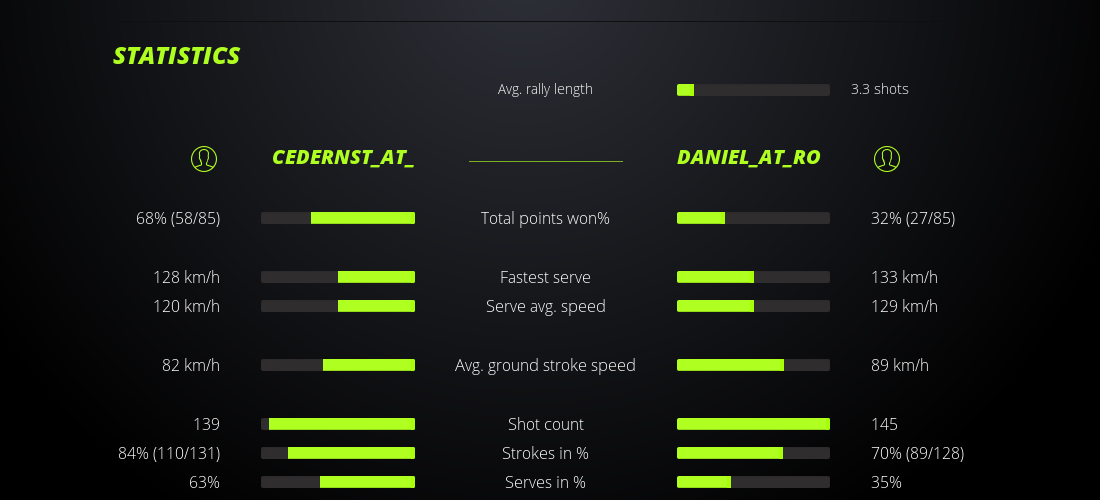The height and width of the screenshot is (500, 1100).
Task: Open the DANIEL_AT_RO player name
Action: coord(749,158)
